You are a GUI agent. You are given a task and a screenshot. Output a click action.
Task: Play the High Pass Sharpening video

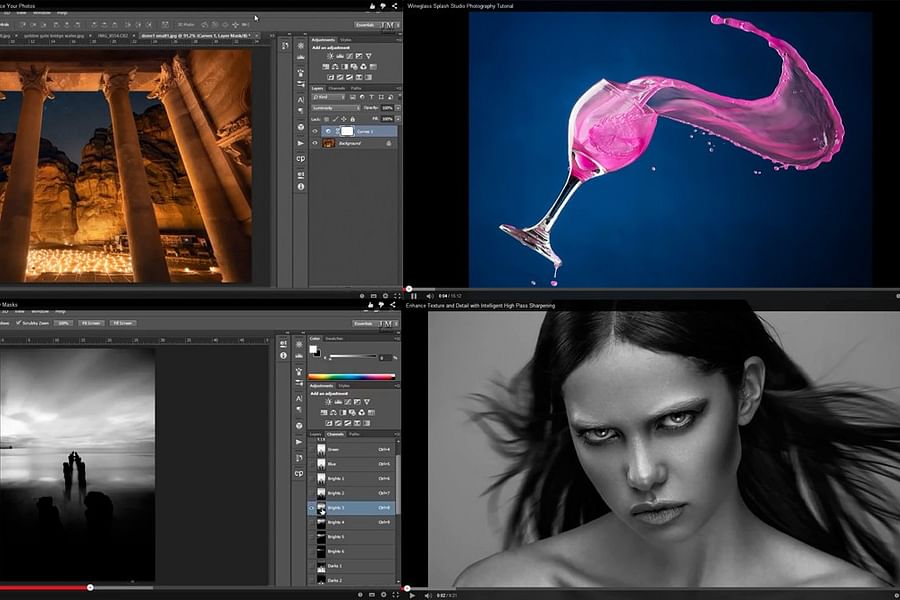pyautogui.click(x=413, y=595)
